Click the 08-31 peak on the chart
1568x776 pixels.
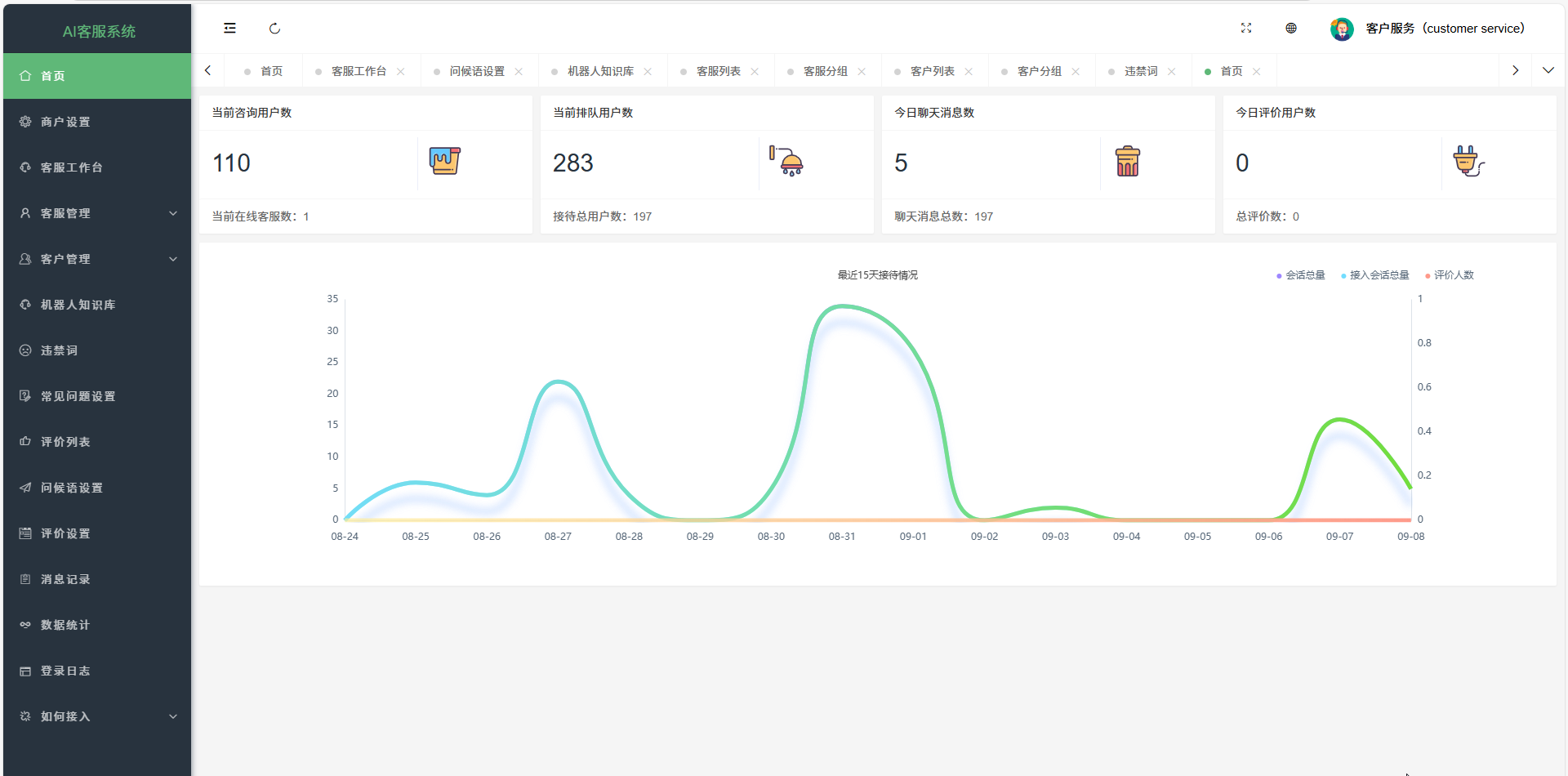[842, 307]
